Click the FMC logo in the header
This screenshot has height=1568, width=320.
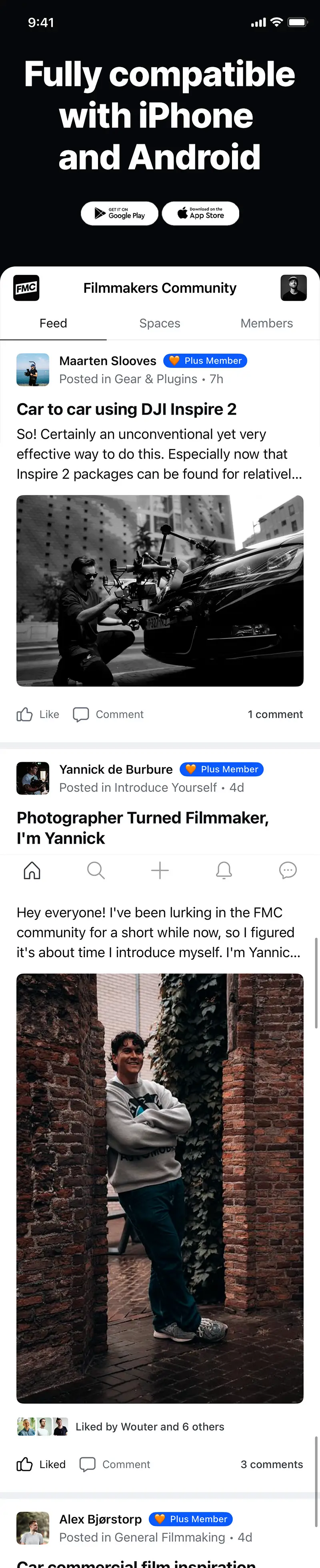(x=26, y=288)
